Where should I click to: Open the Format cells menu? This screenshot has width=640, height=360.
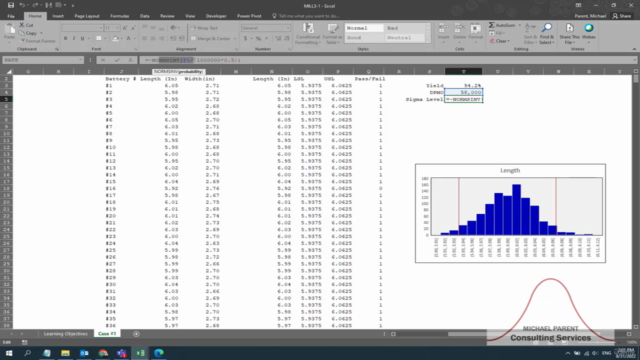pyautogui.click(x=476, y=33)
